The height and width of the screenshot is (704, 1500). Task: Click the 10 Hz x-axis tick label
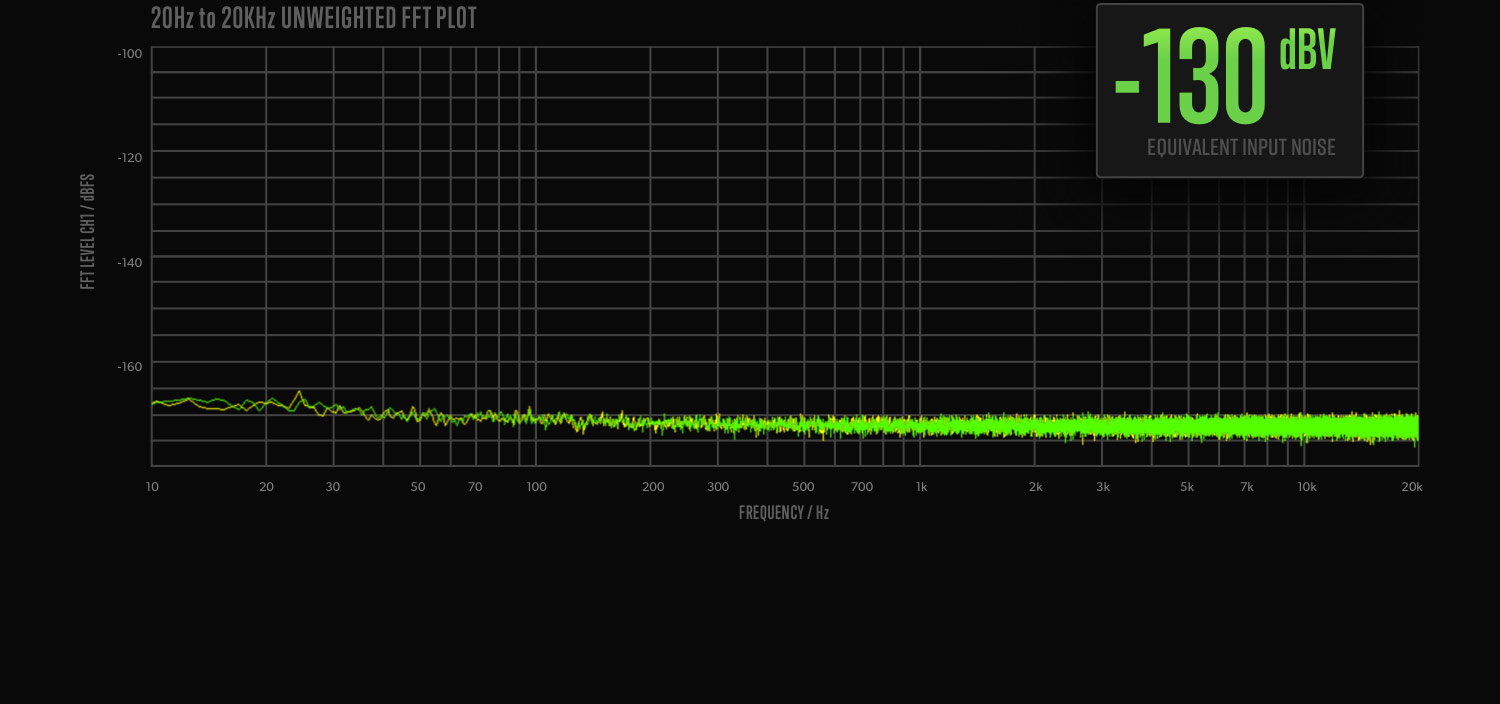152,487
